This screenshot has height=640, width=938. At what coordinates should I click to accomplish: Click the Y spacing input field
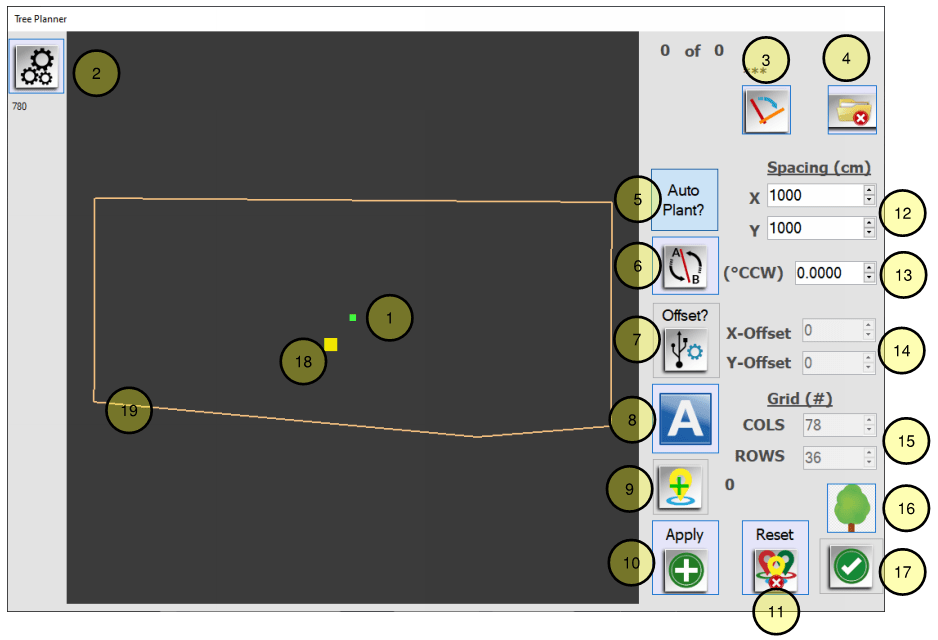[814, 228]
